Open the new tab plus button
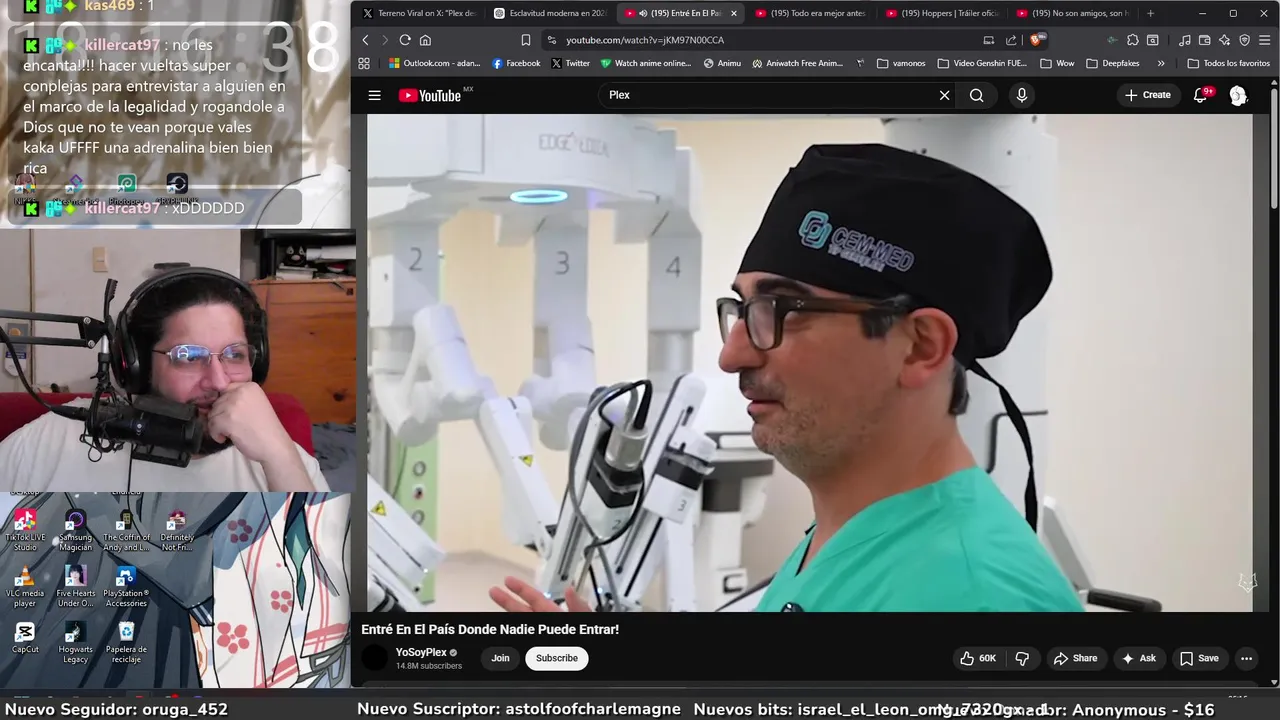1280x720 pixels. (x=1150, y=13)
